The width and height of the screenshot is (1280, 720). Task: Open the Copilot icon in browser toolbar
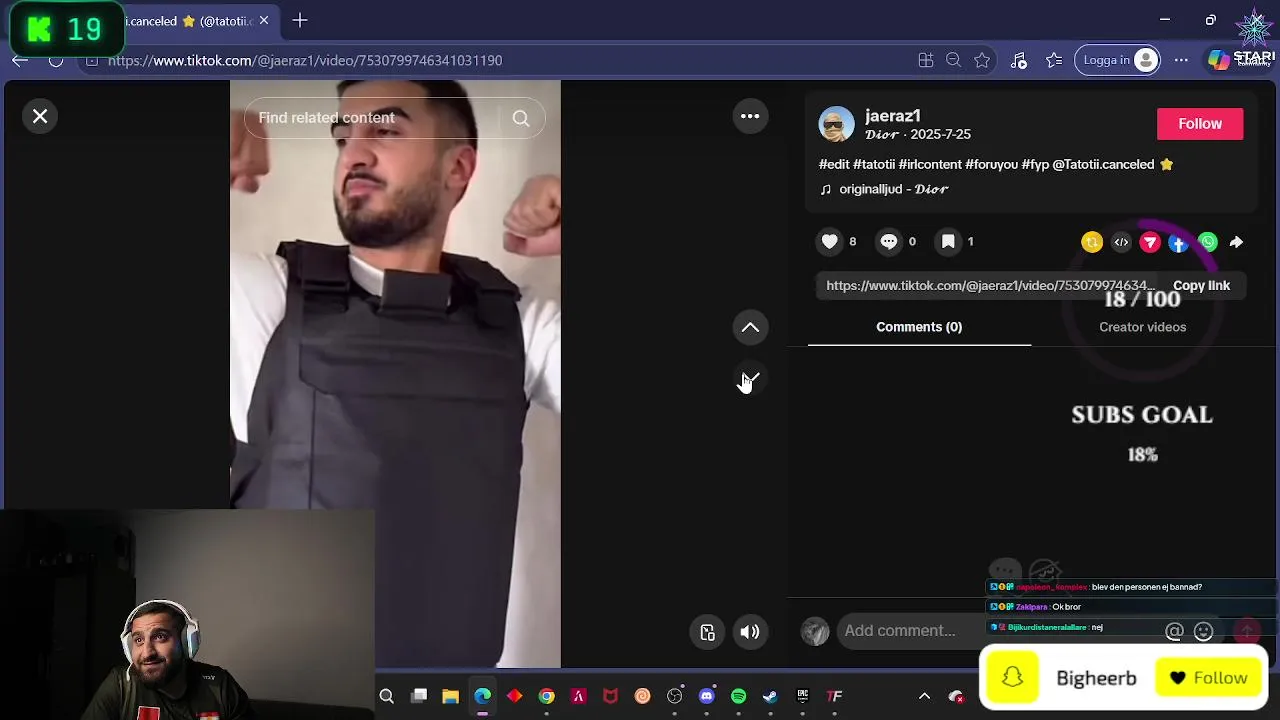pos(1218,60)
